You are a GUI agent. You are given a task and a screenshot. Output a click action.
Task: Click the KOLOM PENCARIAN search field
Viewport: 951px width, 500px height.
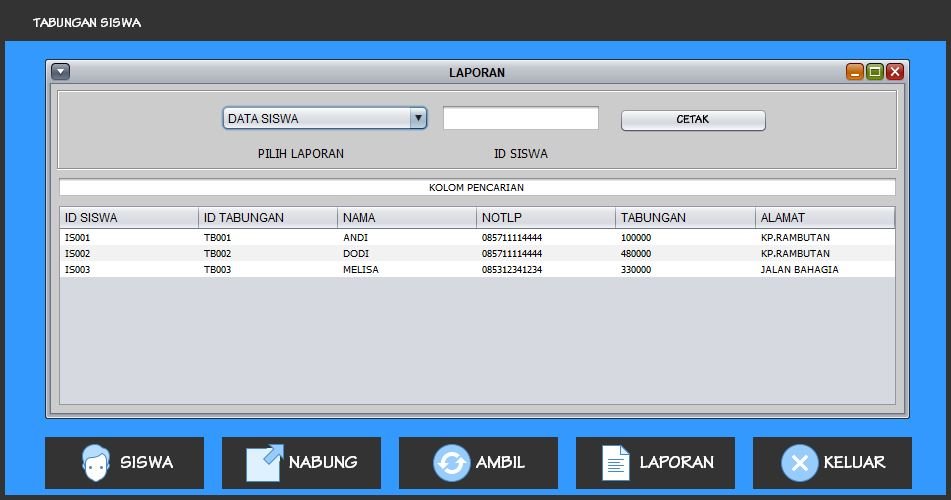pyautogui.click(x=476, y=187)
